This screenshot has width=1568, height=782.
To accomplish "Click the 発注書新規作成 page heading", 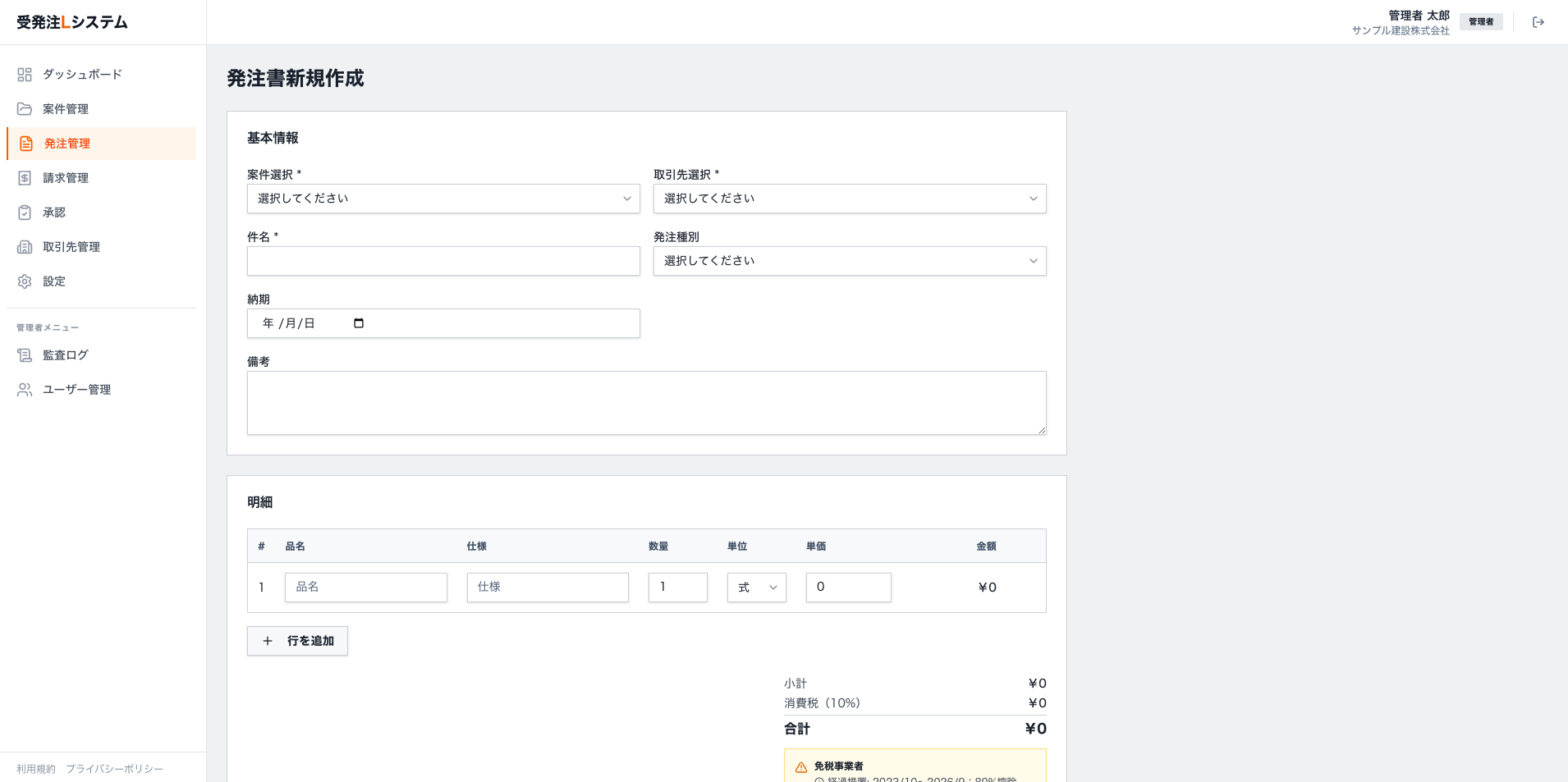I will [x=296, y=78].
